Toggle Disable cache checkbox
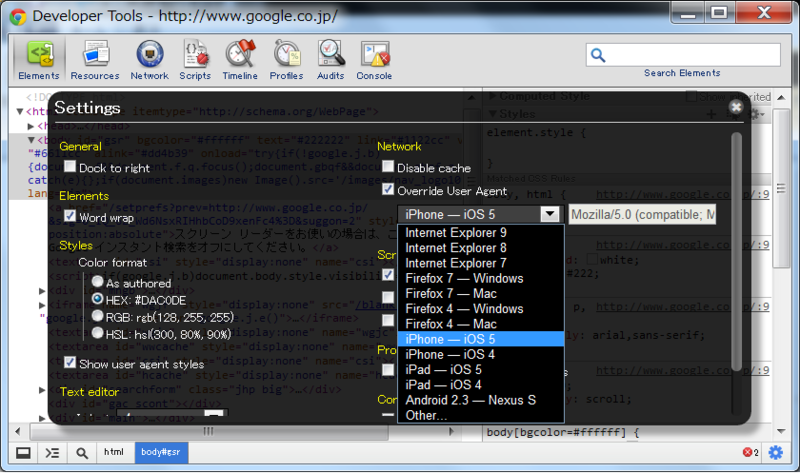 click(x=388, y=166)
